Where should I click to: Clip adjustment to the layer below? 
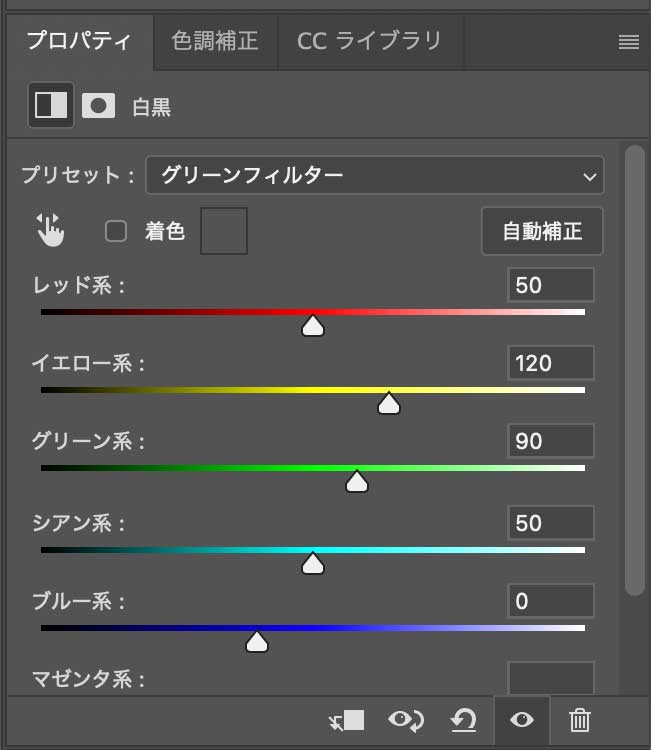[x=347, y=720]
